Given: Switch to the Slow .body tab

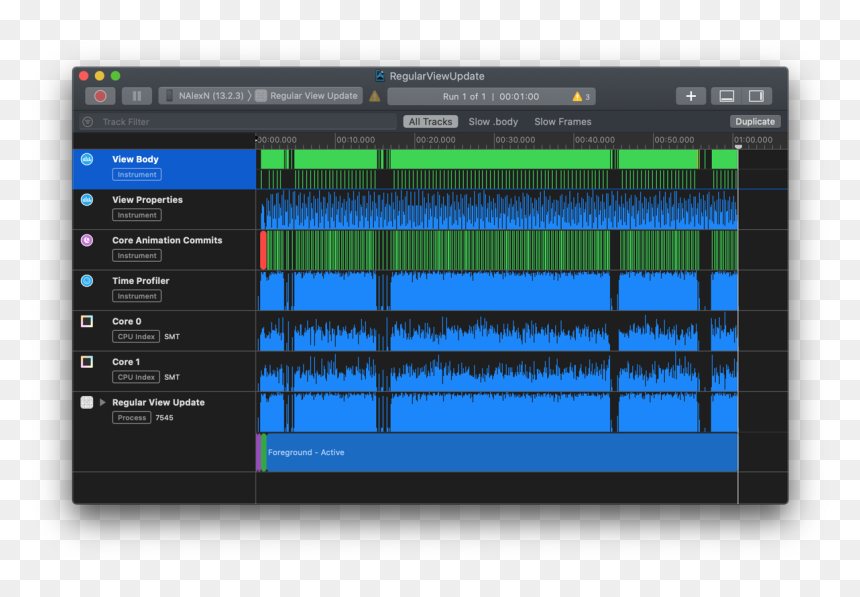Looking at the screenshot, I should click(x=493, y=122).
